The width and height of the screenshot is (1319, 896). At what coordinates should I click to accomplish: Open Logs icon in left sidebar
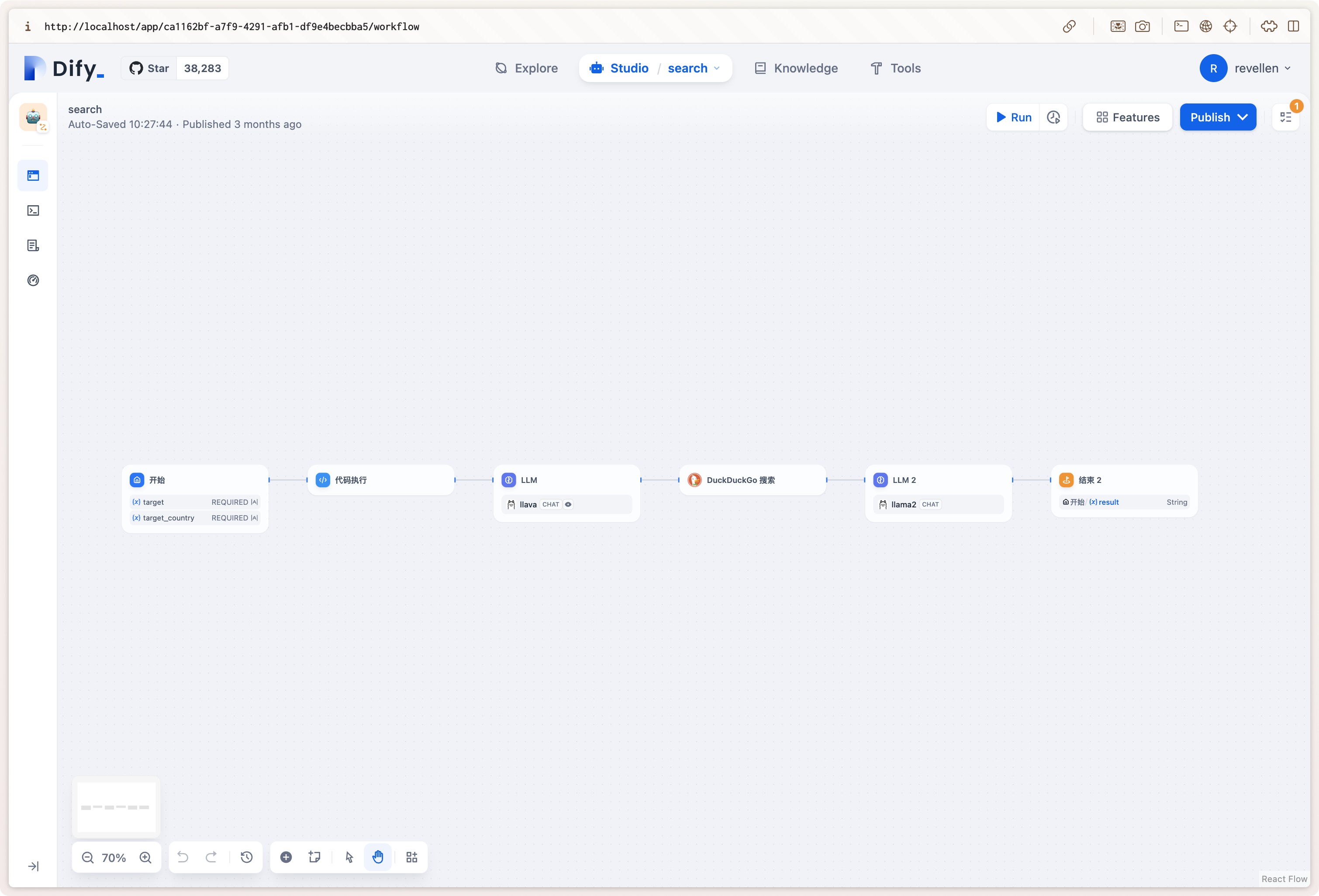[33, 245]
